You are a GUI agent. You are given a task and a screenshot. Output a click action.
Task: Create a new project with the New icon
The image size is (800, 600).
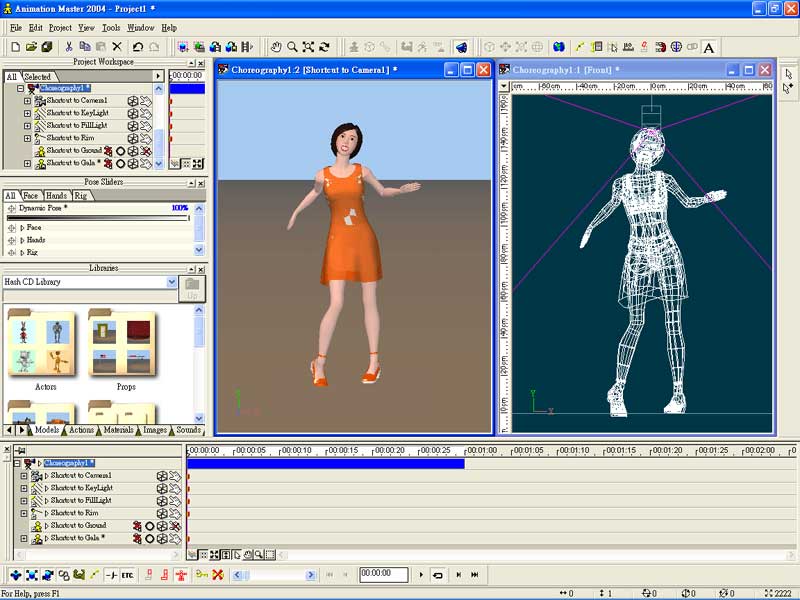[x=15, y=47]
